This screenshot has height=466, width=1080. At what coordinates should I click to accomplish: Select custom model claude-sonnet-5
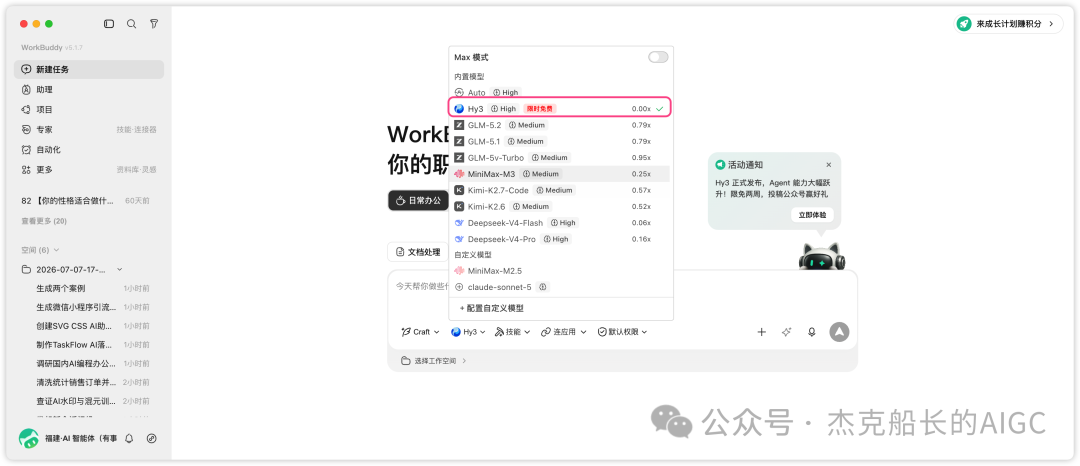561,286
